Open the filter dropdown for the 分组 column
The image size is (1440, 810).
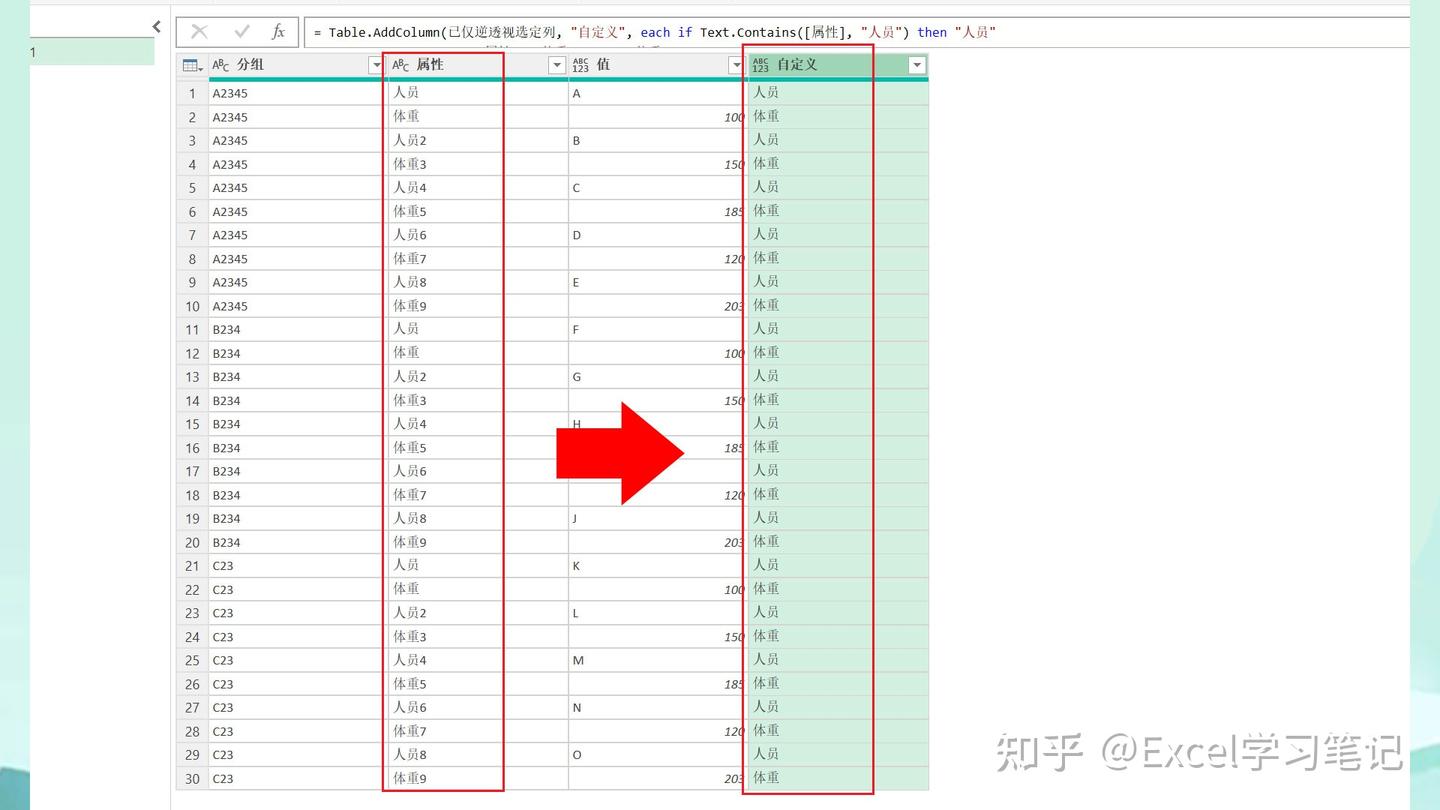376,65
